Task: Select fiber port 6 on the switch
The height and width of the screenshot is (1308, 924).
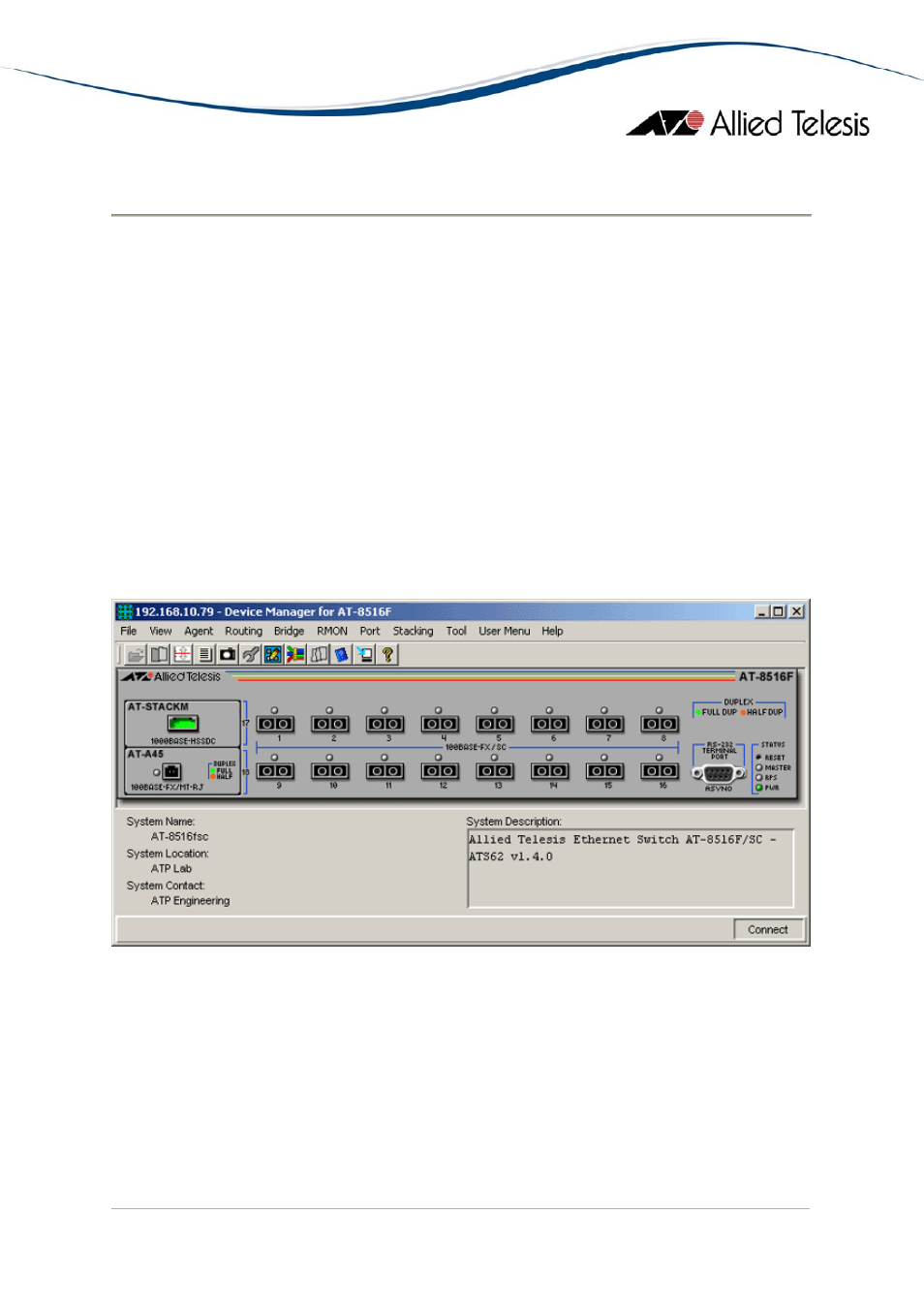Action: pos(550,724)
